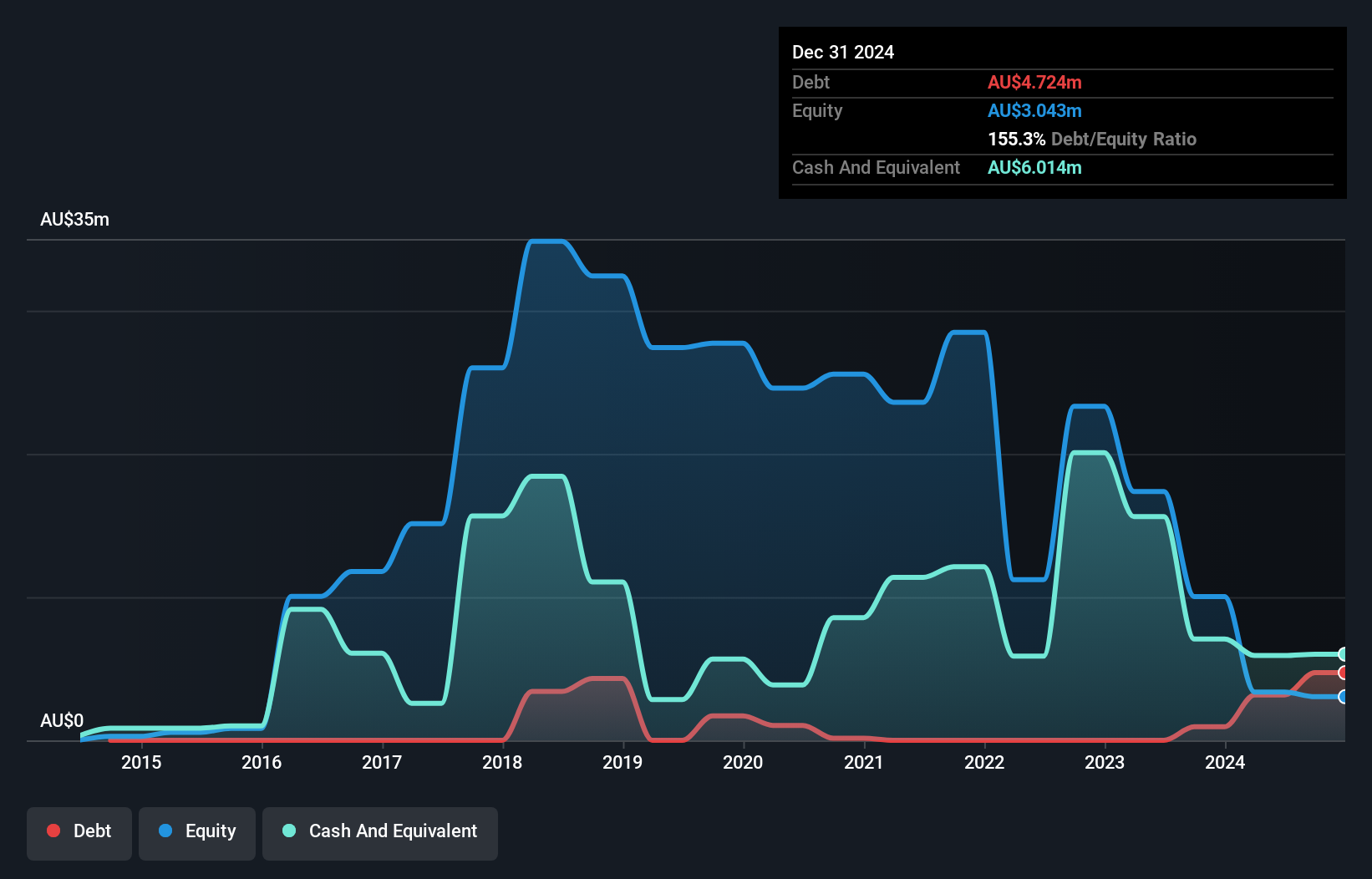Click the AU$0 y-axis label
This screenshot has height=879, width=1372.
tap(62, 720)
